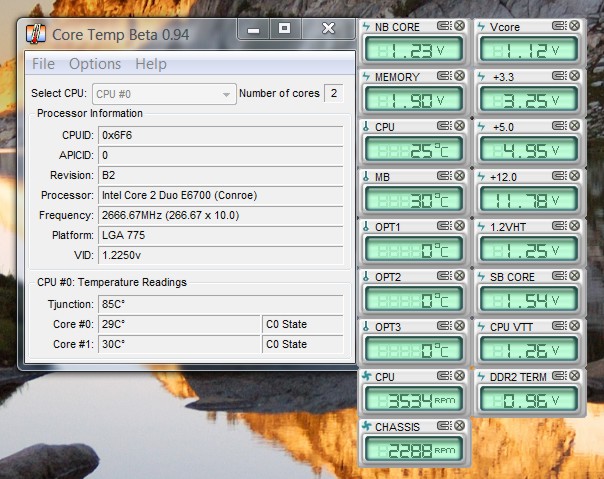
Task: Open settings icon on NB CORE gadget
Action: [445, 26]
